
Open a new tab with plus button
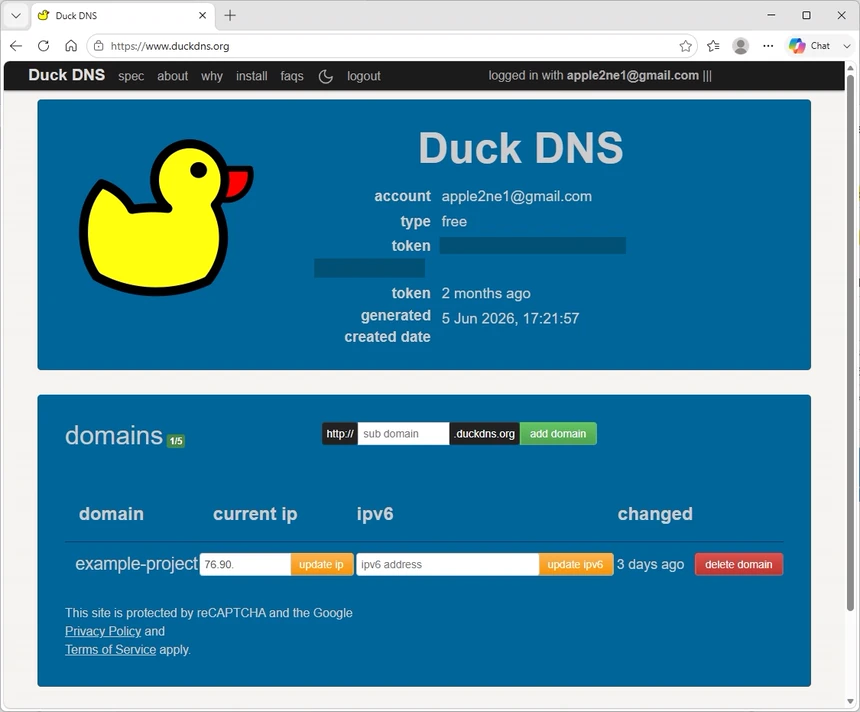coord(230,15)
